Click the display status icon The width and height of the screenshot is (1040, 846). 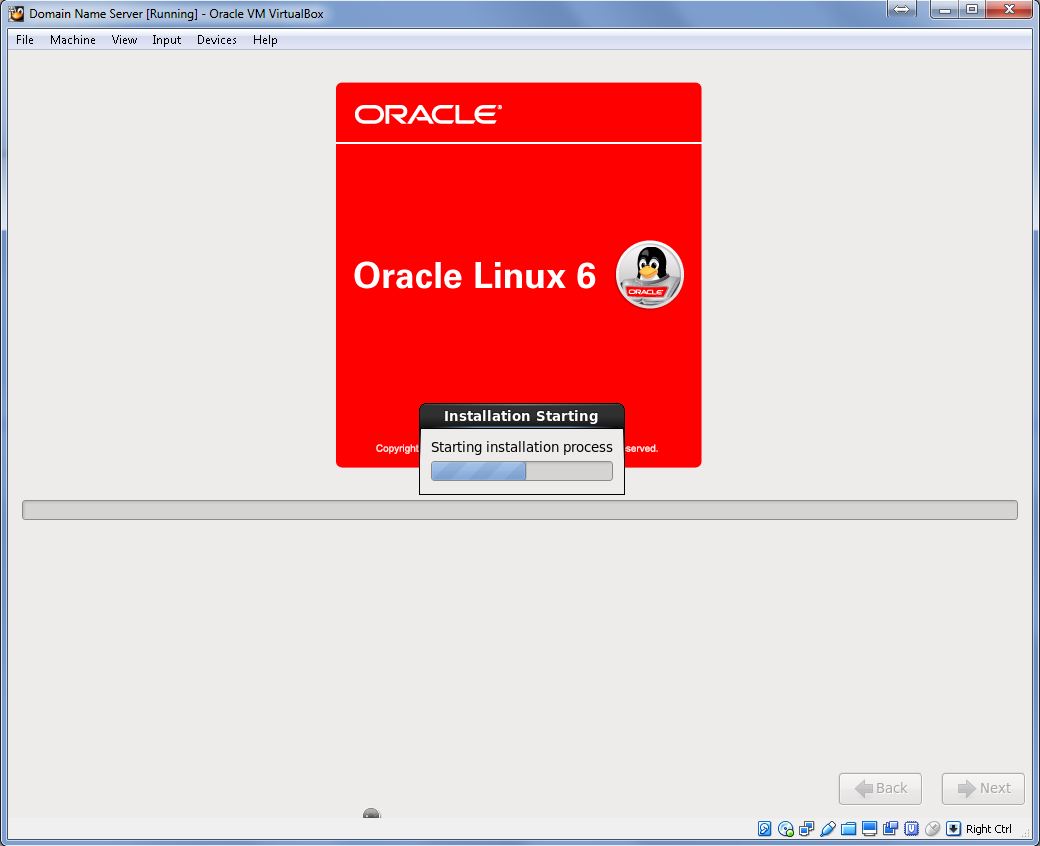click(x=870, y=828)
